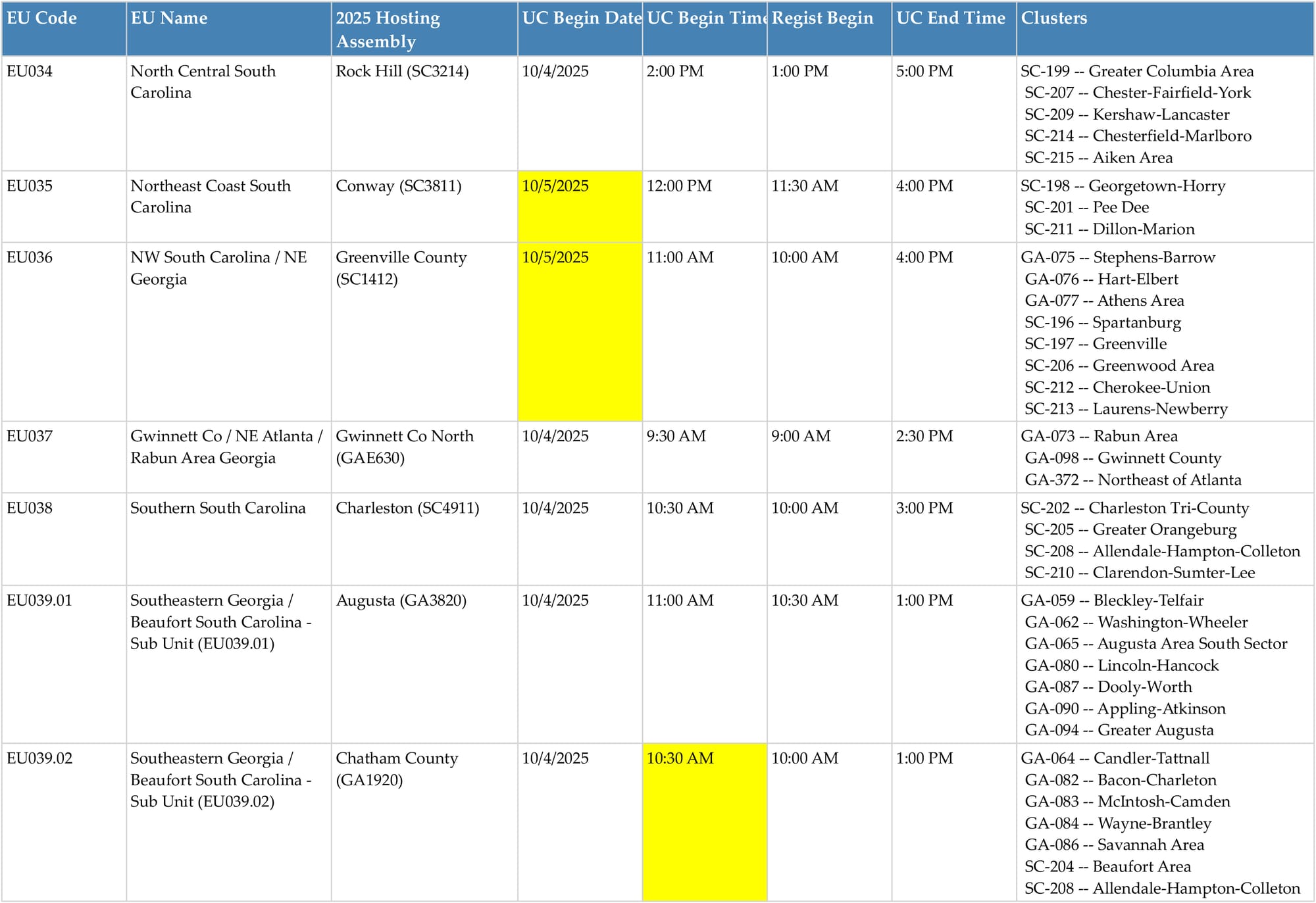
Task: Click the EU039.02 code cell
Action: coord(39,758)
